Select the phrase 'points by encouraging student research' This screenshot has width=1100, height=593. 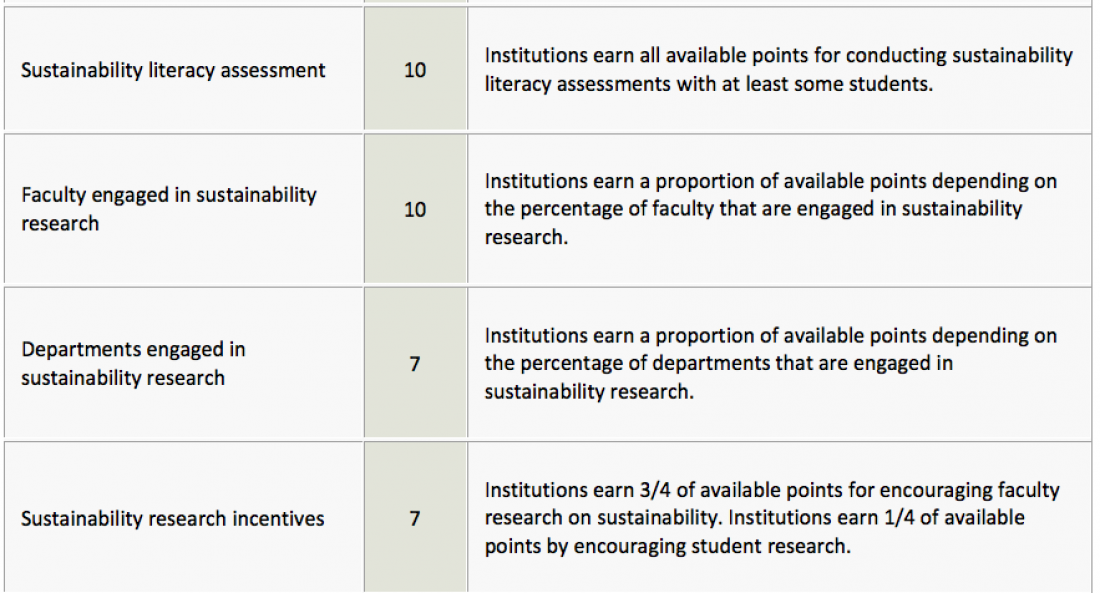point(667,546)
